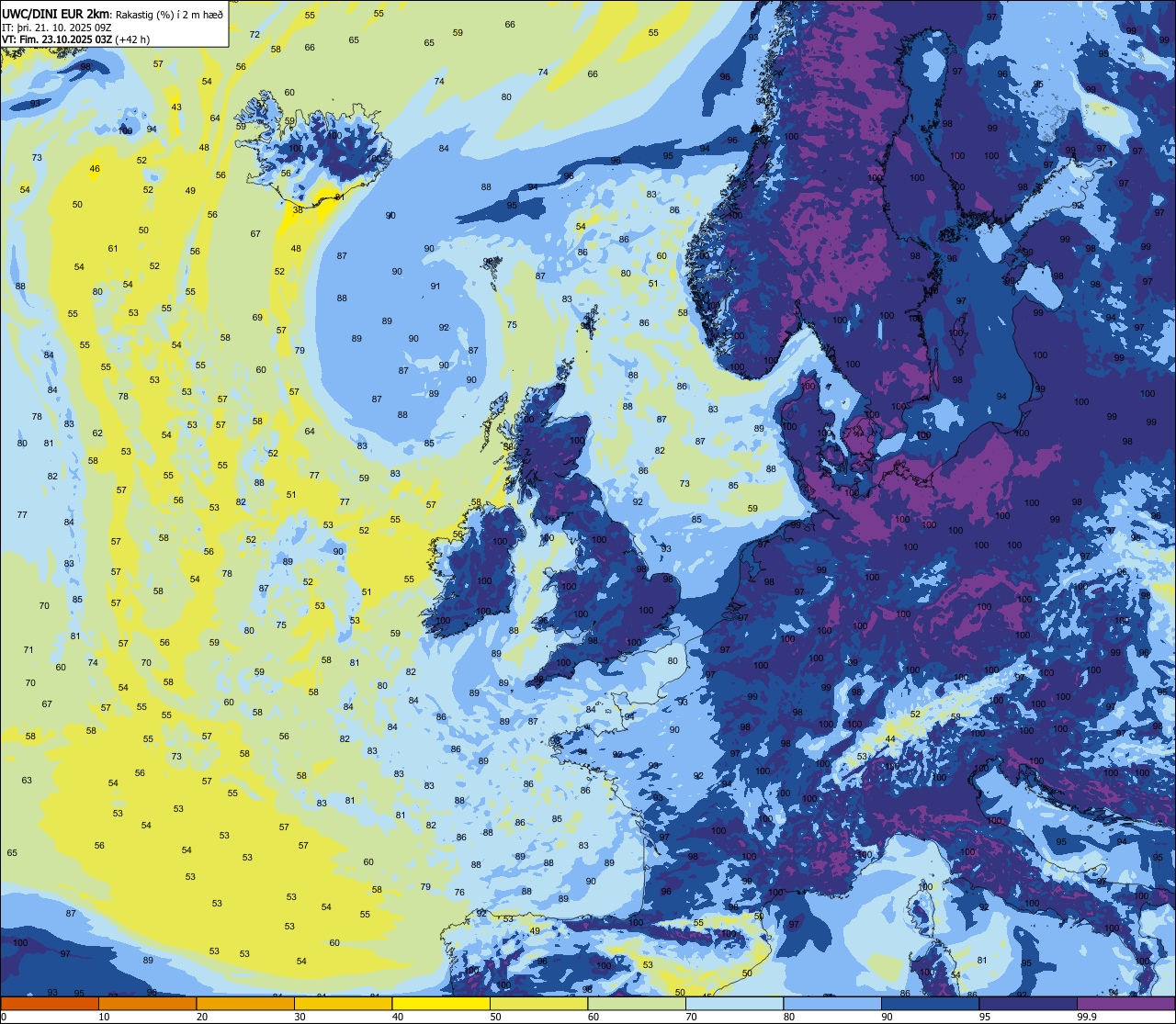Click the '20' legend scale label

201,1017
